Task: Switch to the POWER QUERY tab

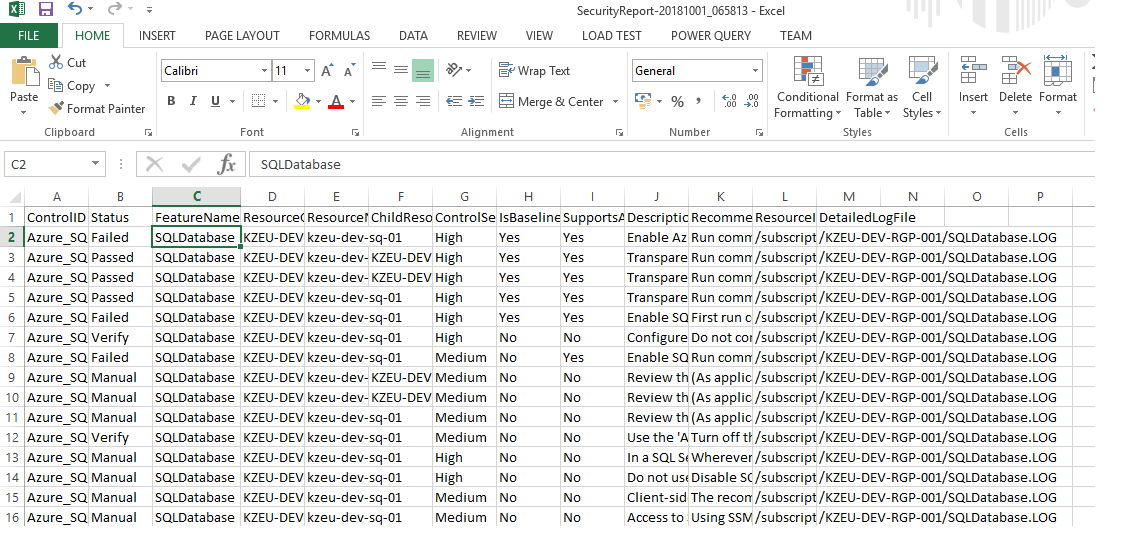Action: (x=711, y=35)
